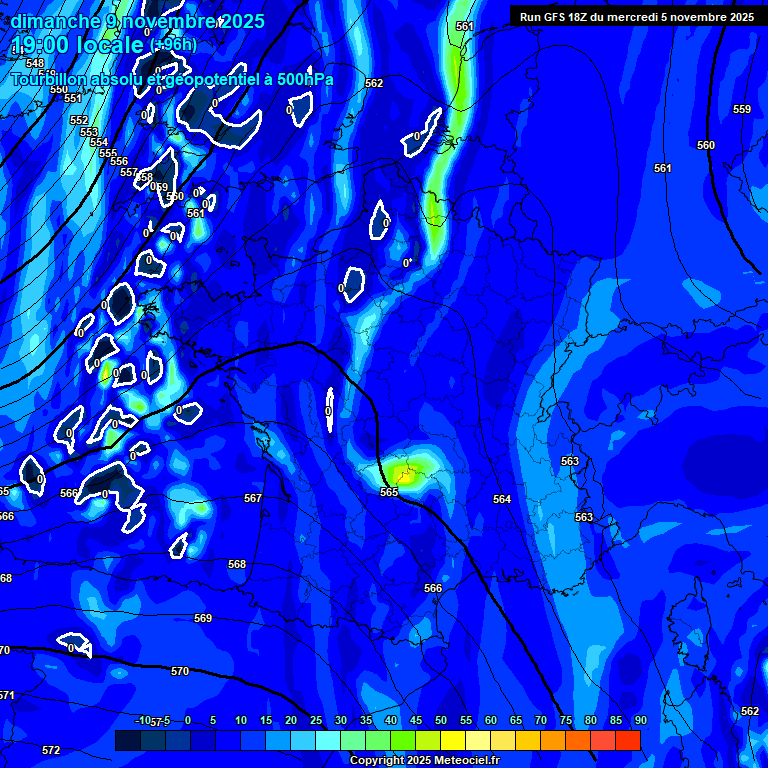Click the 572 contour label in bottom-left
The image size is (768, 768).
coord(51,750)
